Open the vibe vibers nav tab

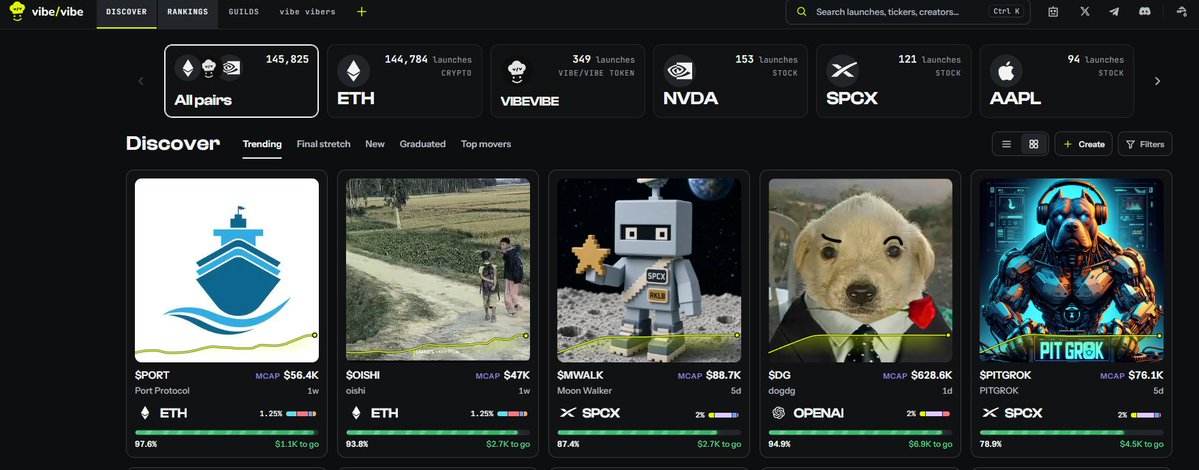click(x=307, y=12)
